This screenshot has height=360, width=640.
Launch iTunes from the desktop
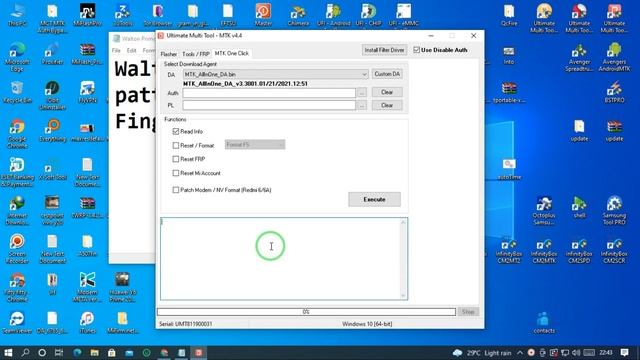pos(87,322)
